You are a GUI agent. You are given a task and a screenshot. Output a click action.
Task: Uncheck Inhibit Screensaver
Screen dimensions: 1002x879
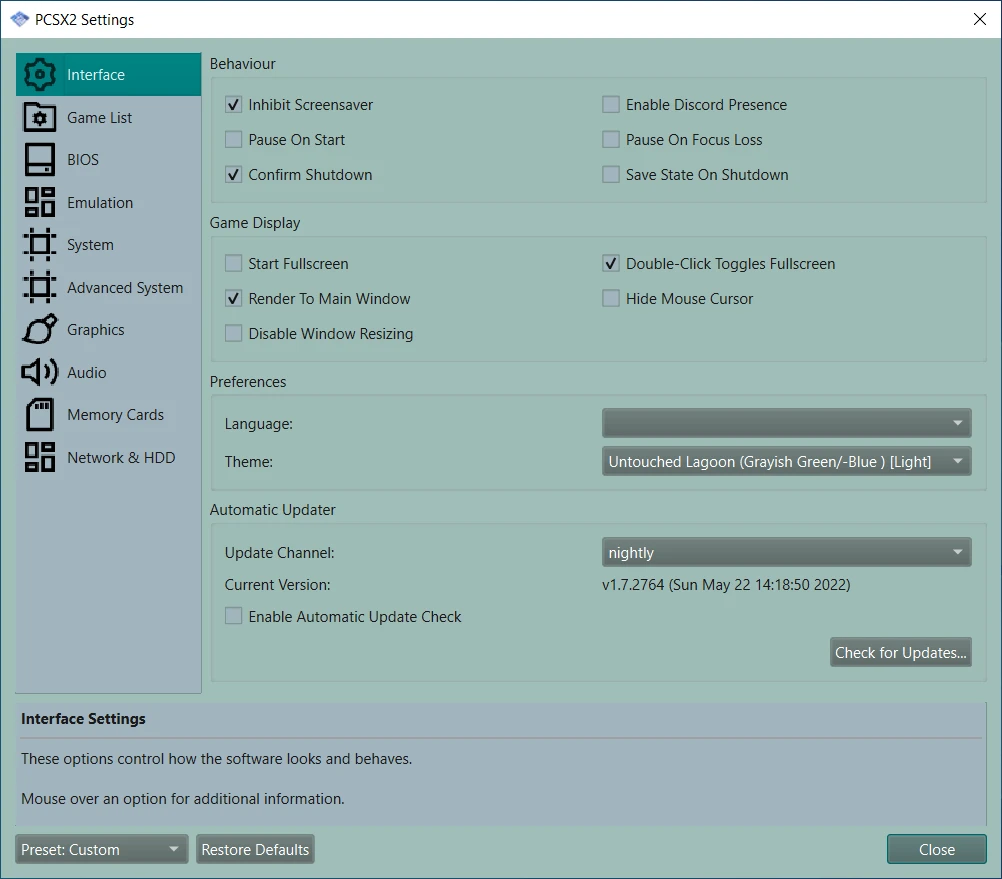pos(233,105)
